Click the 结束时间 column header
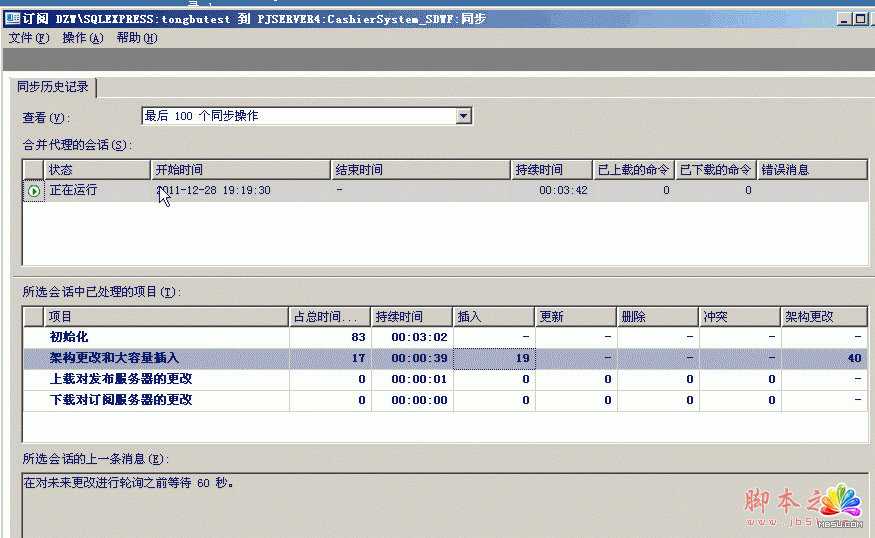Image resolution: width=875 pixels, height=538 pixels. [420, 170]
